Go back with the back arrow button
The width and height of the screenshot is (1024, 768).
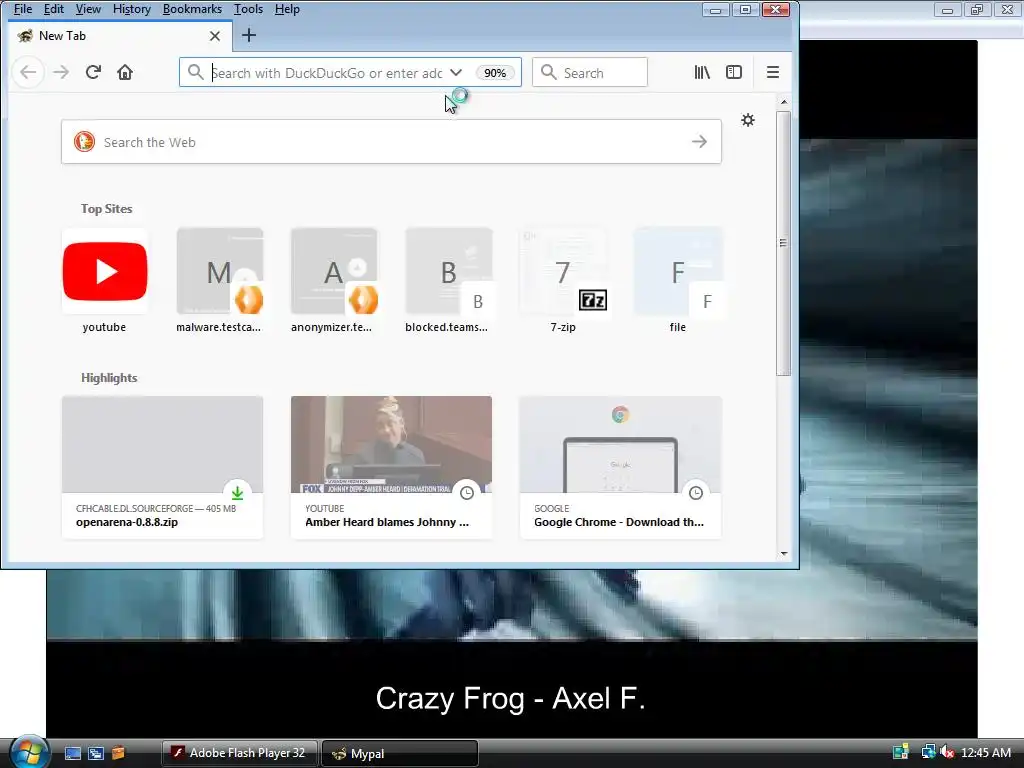pyautogui.click(x=28, y=72)
